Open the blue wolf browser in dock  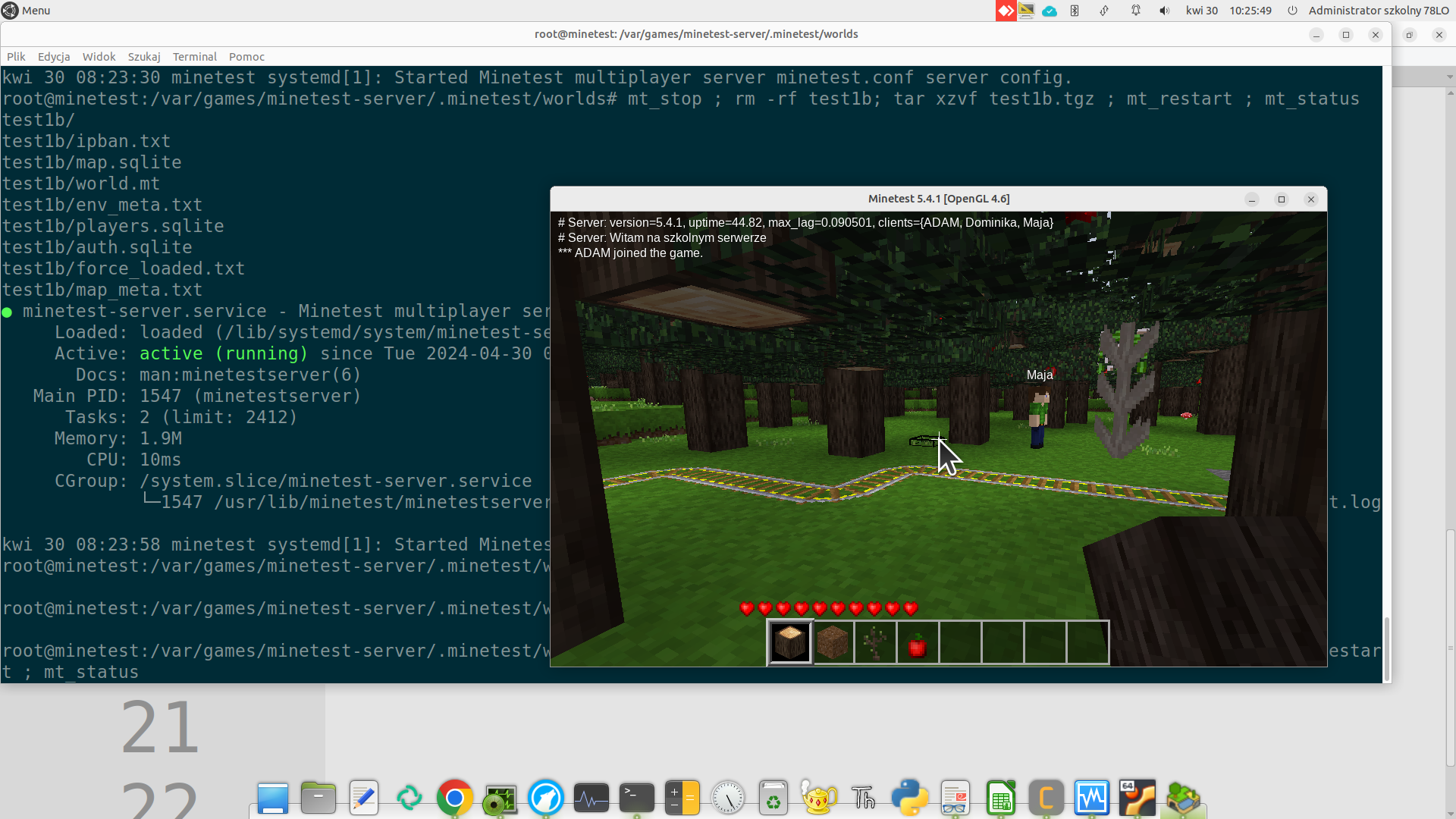pyautogui.click(x=546, y=798)
